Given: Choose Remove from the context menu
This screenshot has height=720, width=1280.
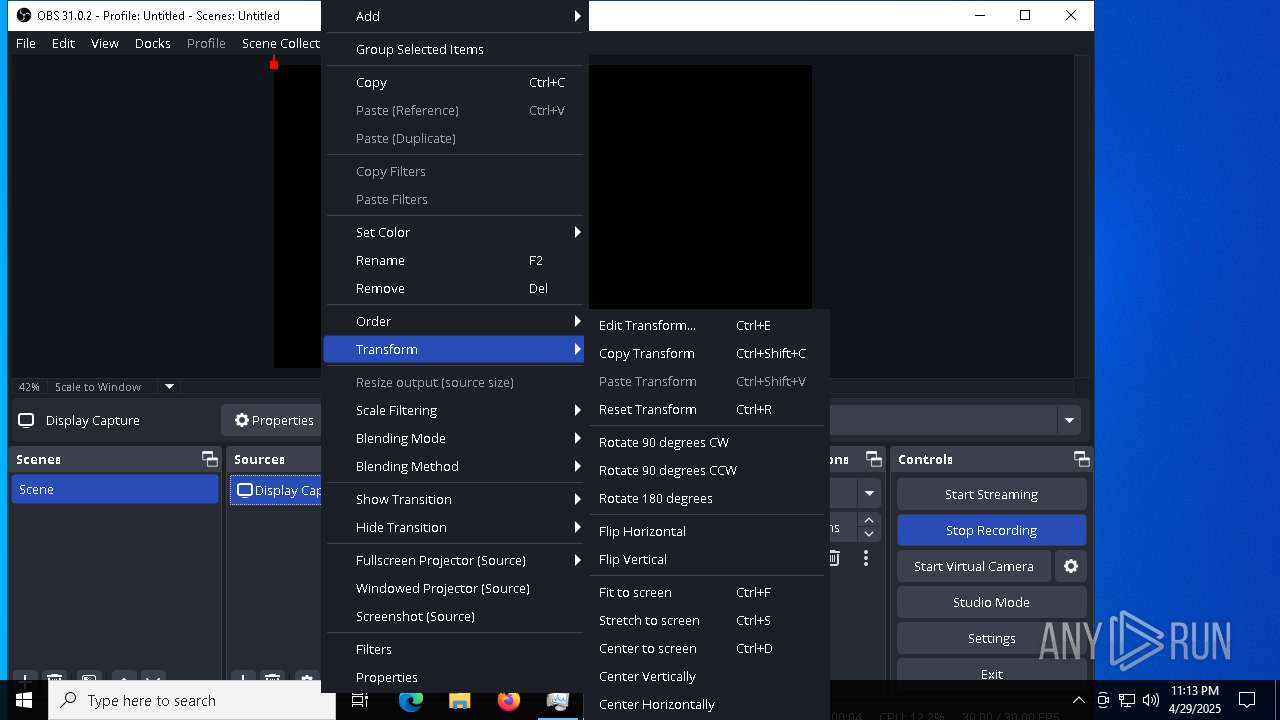Looking at the screenshot, I should 454,288.
